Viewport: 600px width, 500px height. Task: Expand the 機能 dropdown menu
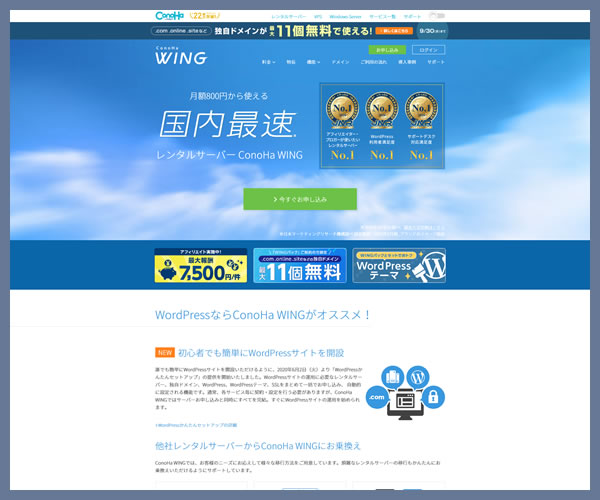[313, 62]
